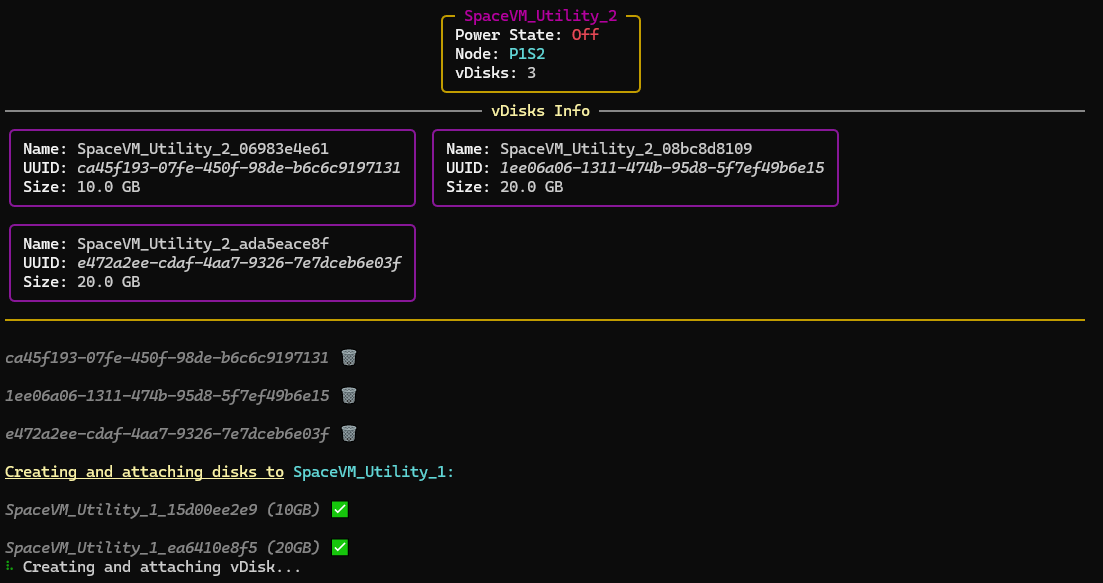Screen dimensions: 1103x583
Task: Click the spinner before 'Creating and attaching vDisk...'
Action: (9, 567)
